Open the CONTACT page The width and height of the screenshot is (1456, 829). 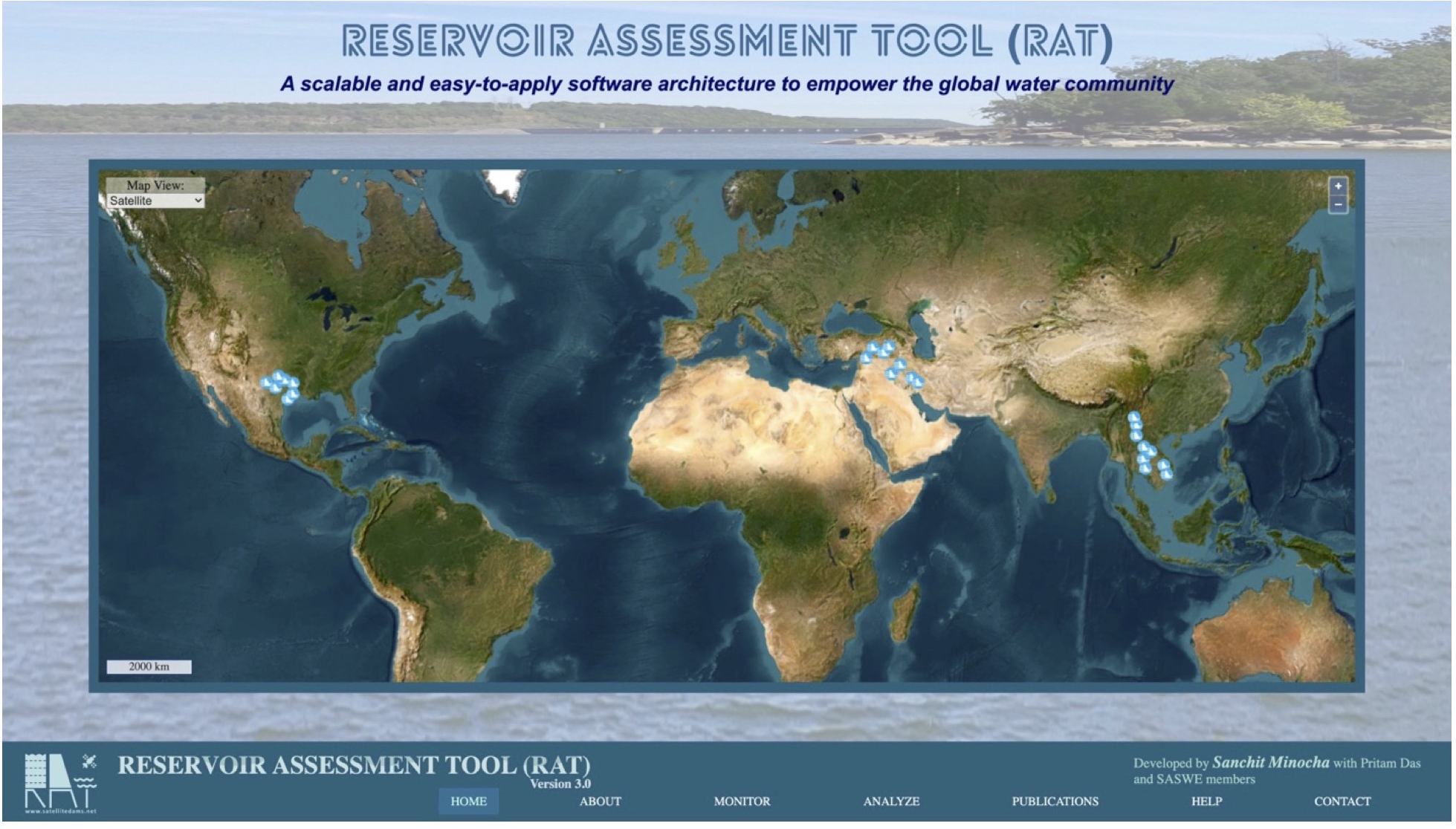pos(1343,803)
